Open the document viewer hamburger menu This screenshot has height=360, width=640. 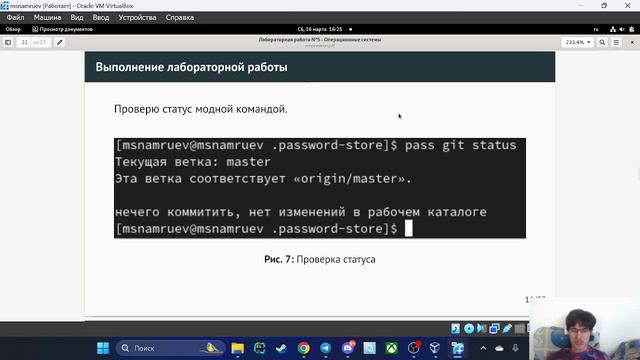click(616, 42)
